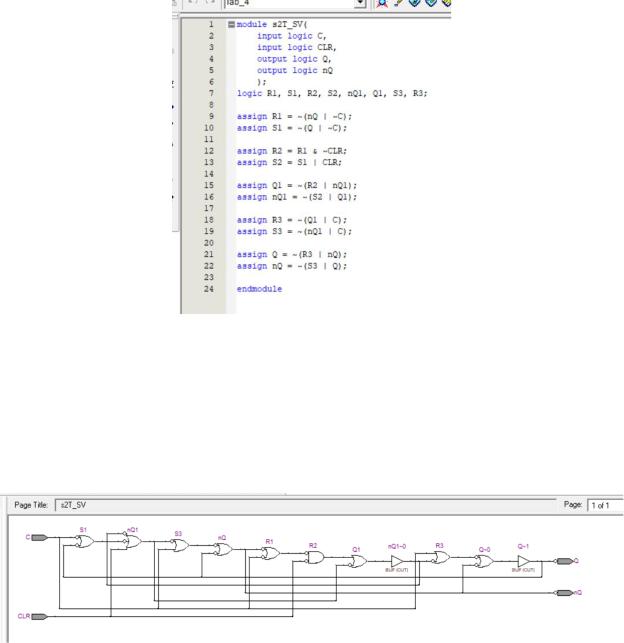Click the Page Title field s2T_SV
This screenshot has width=624, height=643.
pyautogui.click(x=305, y=505)
